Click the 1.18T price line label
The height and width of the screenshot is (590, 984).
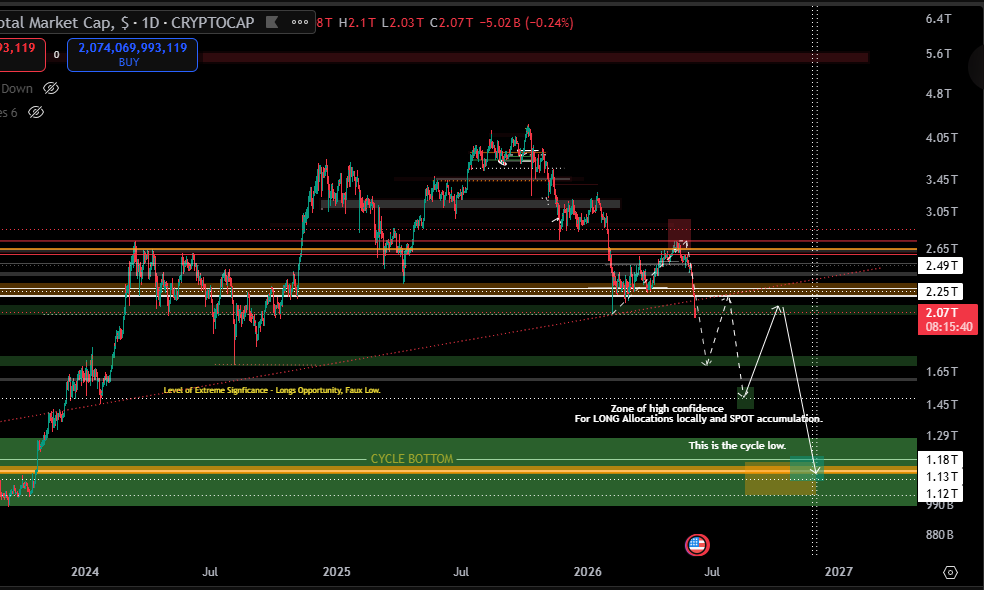[x=941, y=459]
